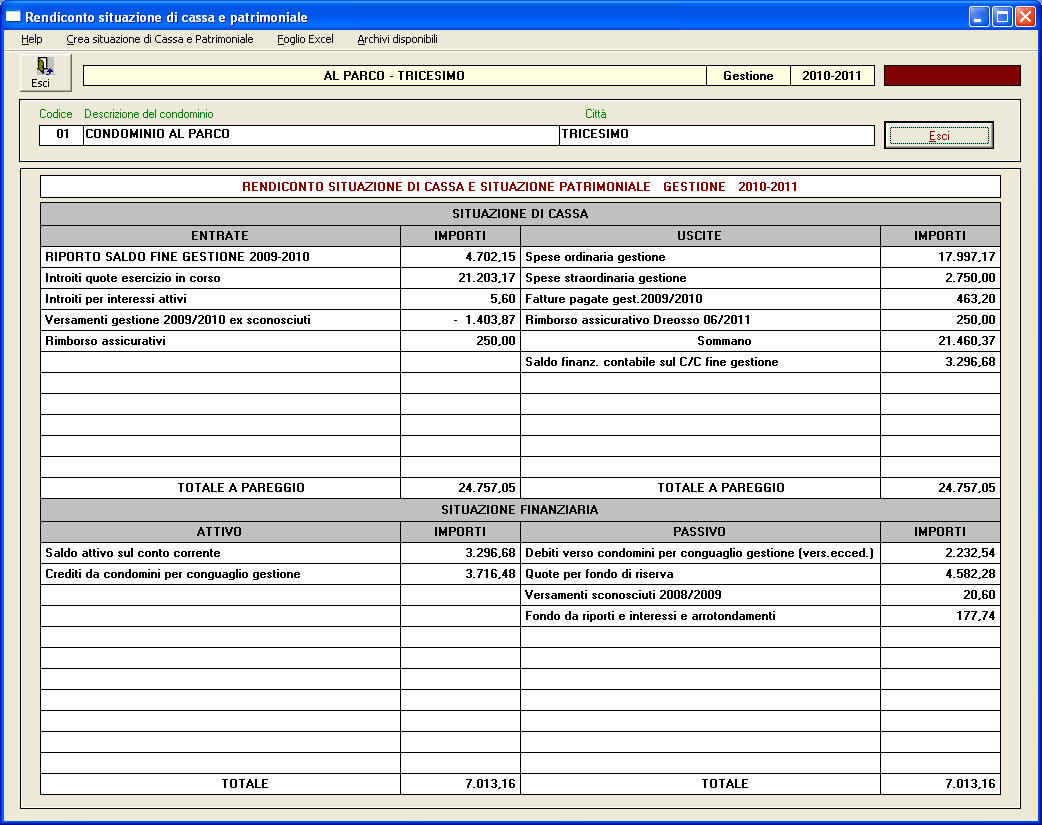Click amount 4.582,28
Viewport: 1042px width, 825px height.
[x=940, y=574]
